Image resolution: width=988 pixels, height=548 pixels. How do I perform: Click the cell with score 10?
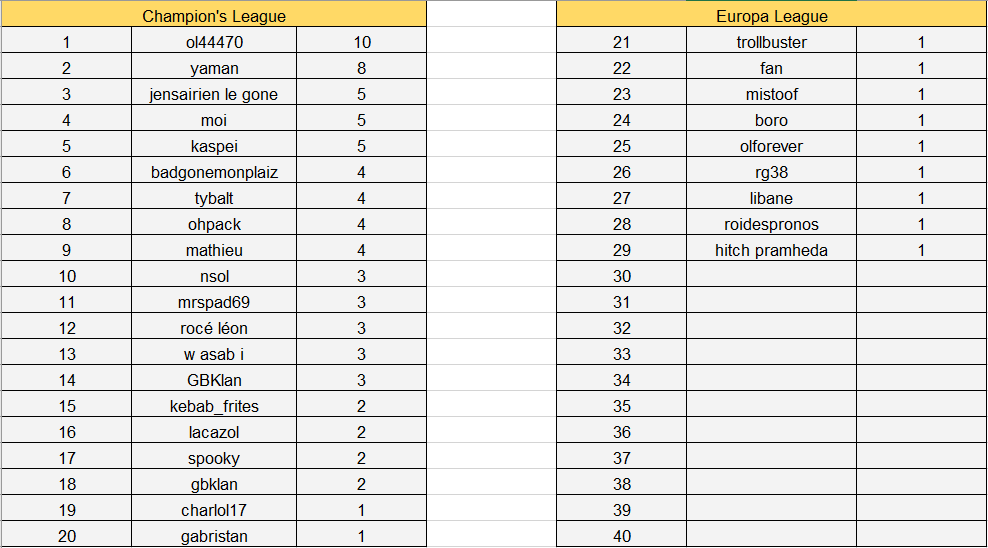click(x=361, y=42)
